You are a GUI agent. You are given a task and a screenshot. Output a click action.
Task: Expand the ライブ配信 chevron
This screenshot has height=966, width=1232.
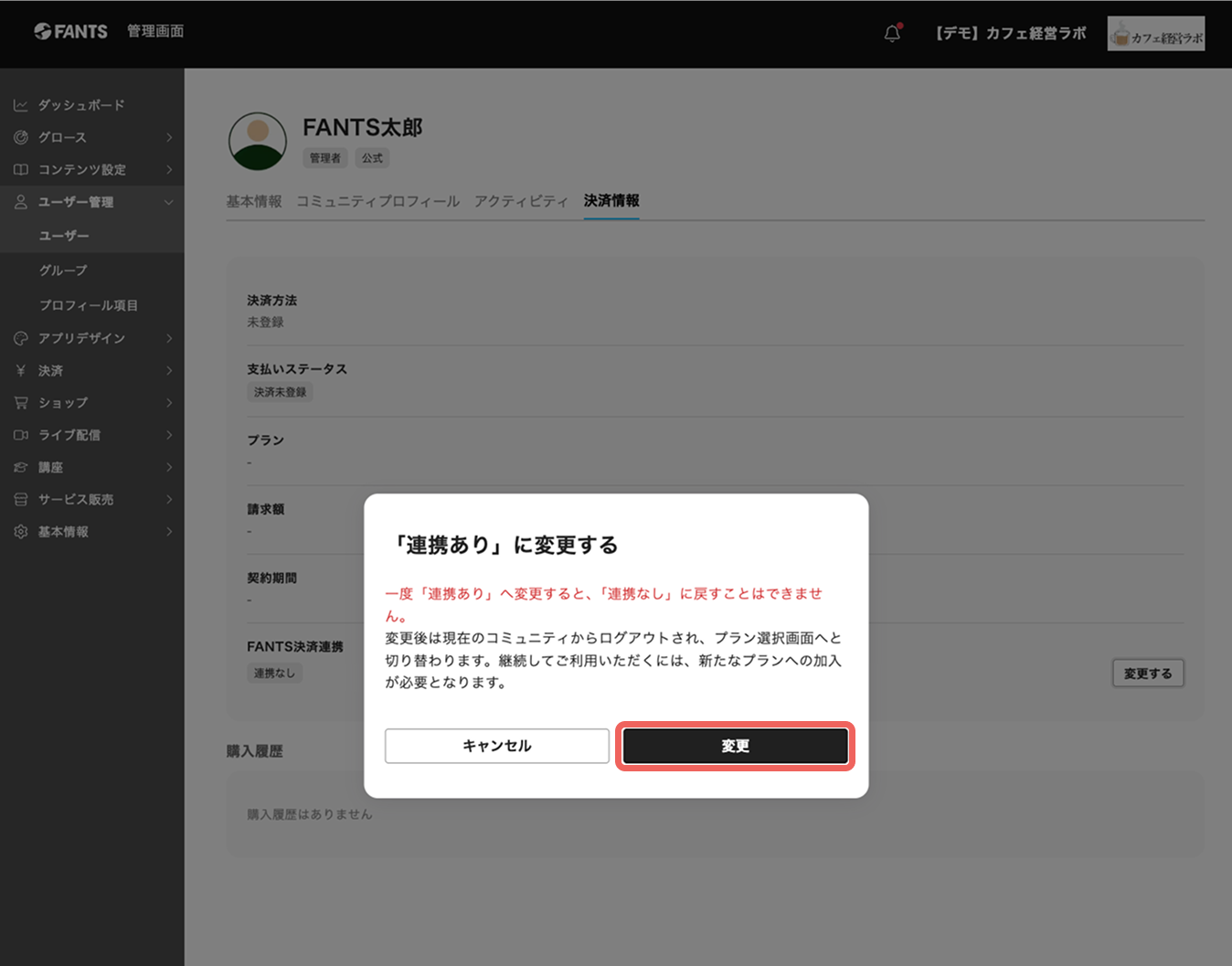169,435
